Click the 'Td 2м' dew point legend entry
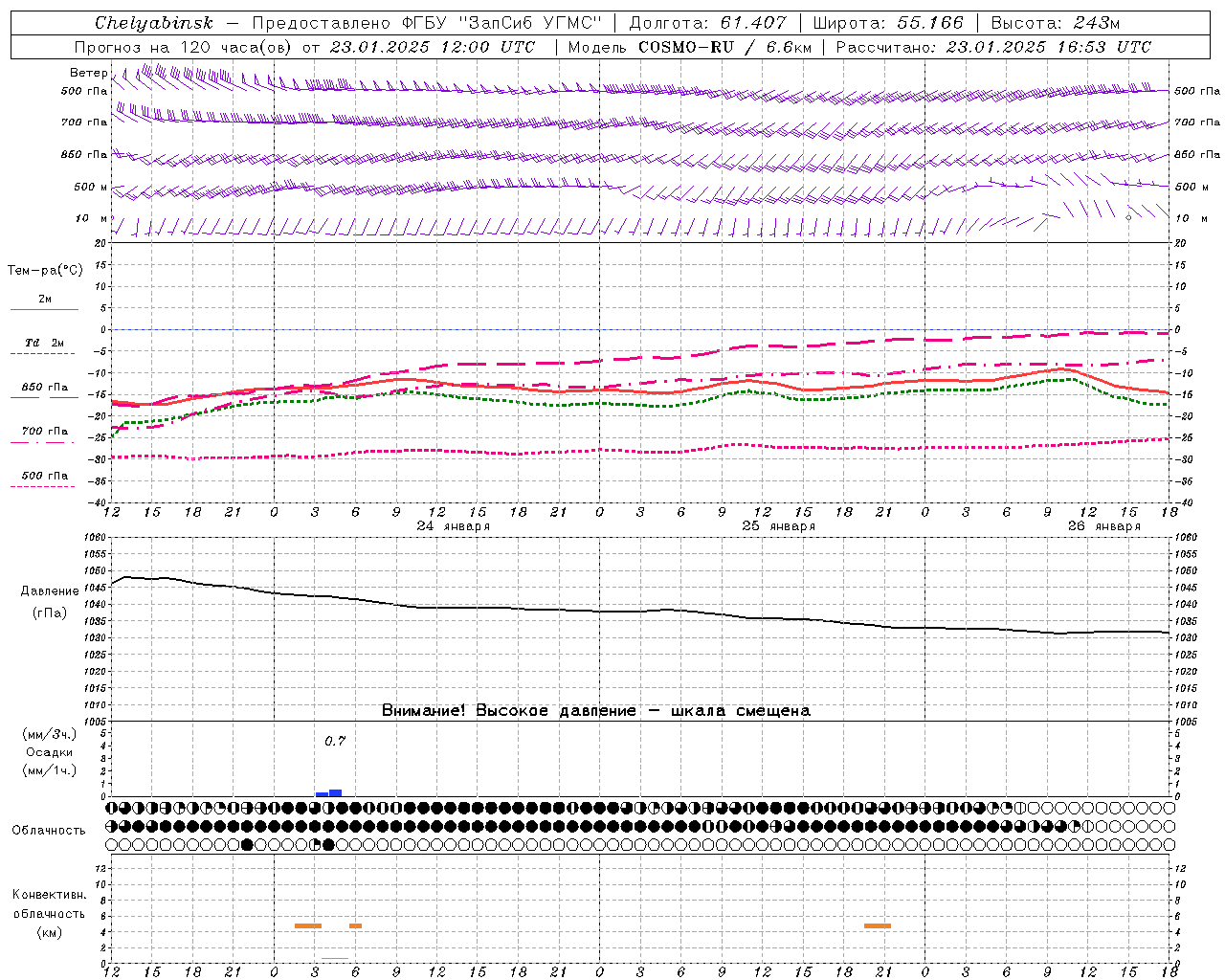Screen dimensions: 1225x980 coord(45,343)
